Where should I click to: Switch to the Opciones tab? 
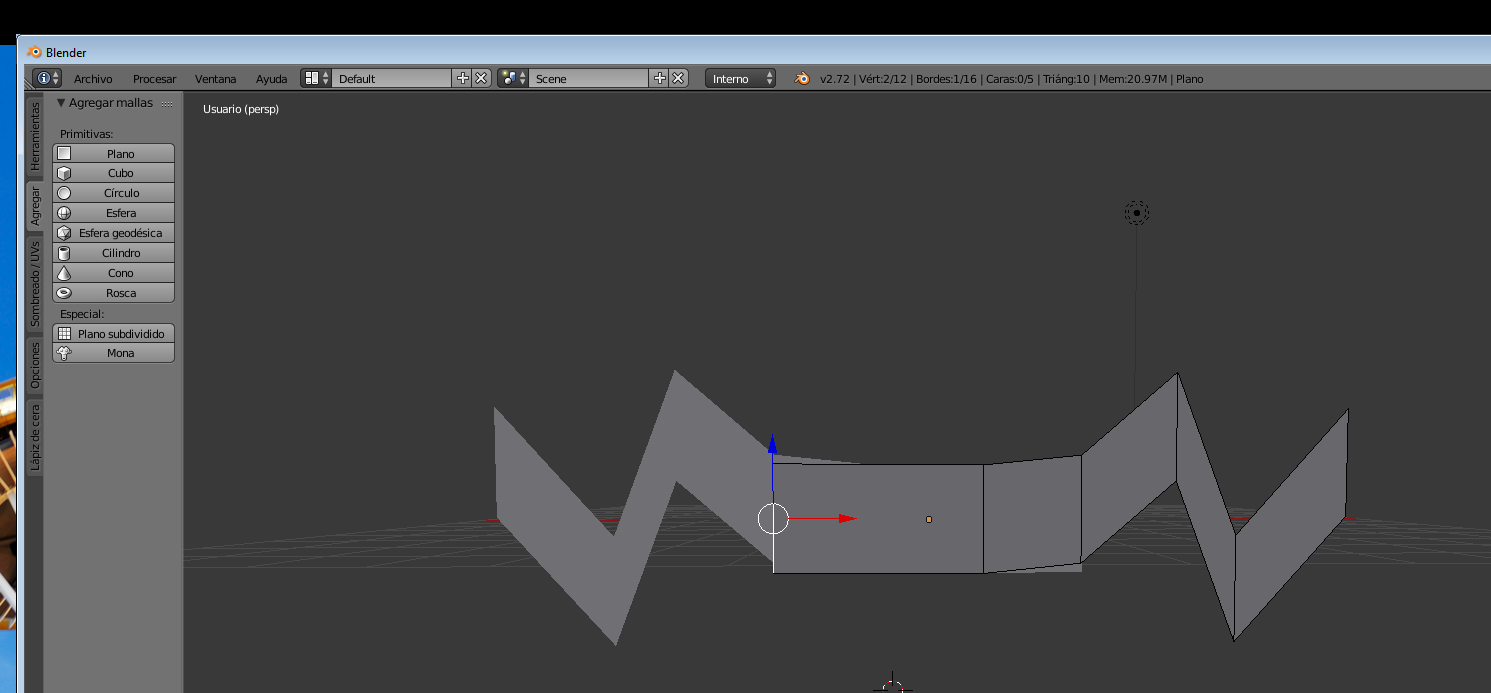pos(35,365)
